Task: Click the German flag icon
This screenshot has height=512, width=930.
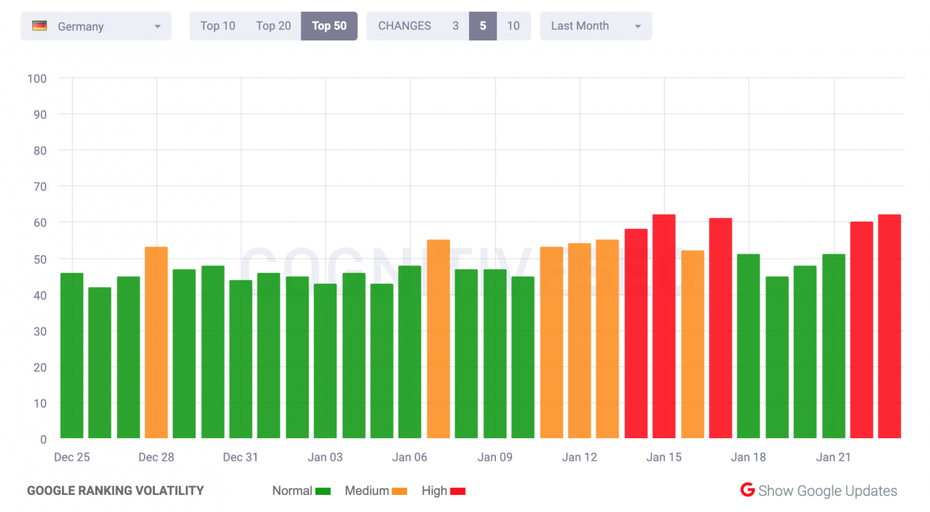Action: (40, 26)
